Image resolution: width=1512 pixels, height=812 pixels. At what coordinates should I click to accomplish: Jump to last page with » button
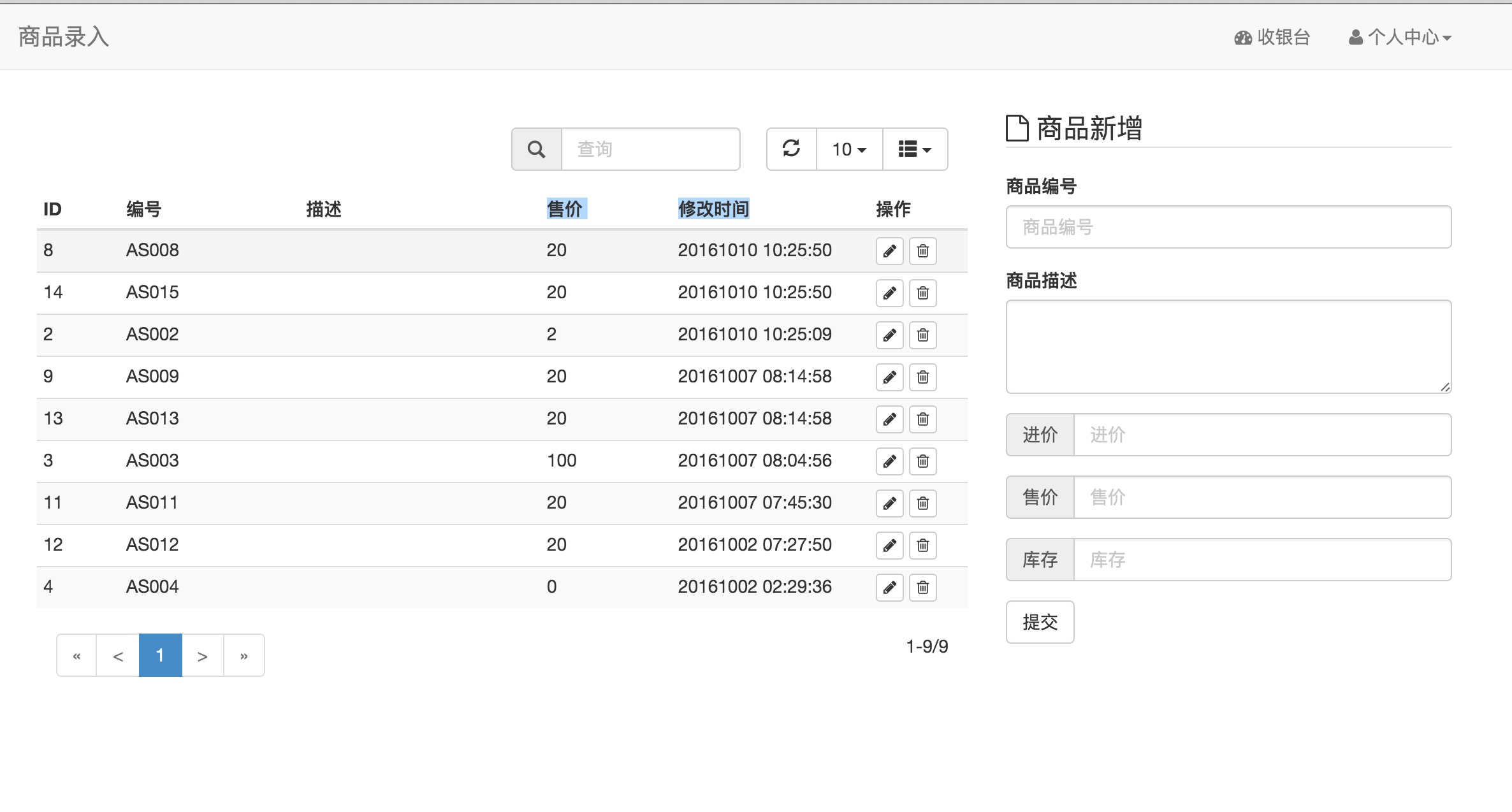244,655
